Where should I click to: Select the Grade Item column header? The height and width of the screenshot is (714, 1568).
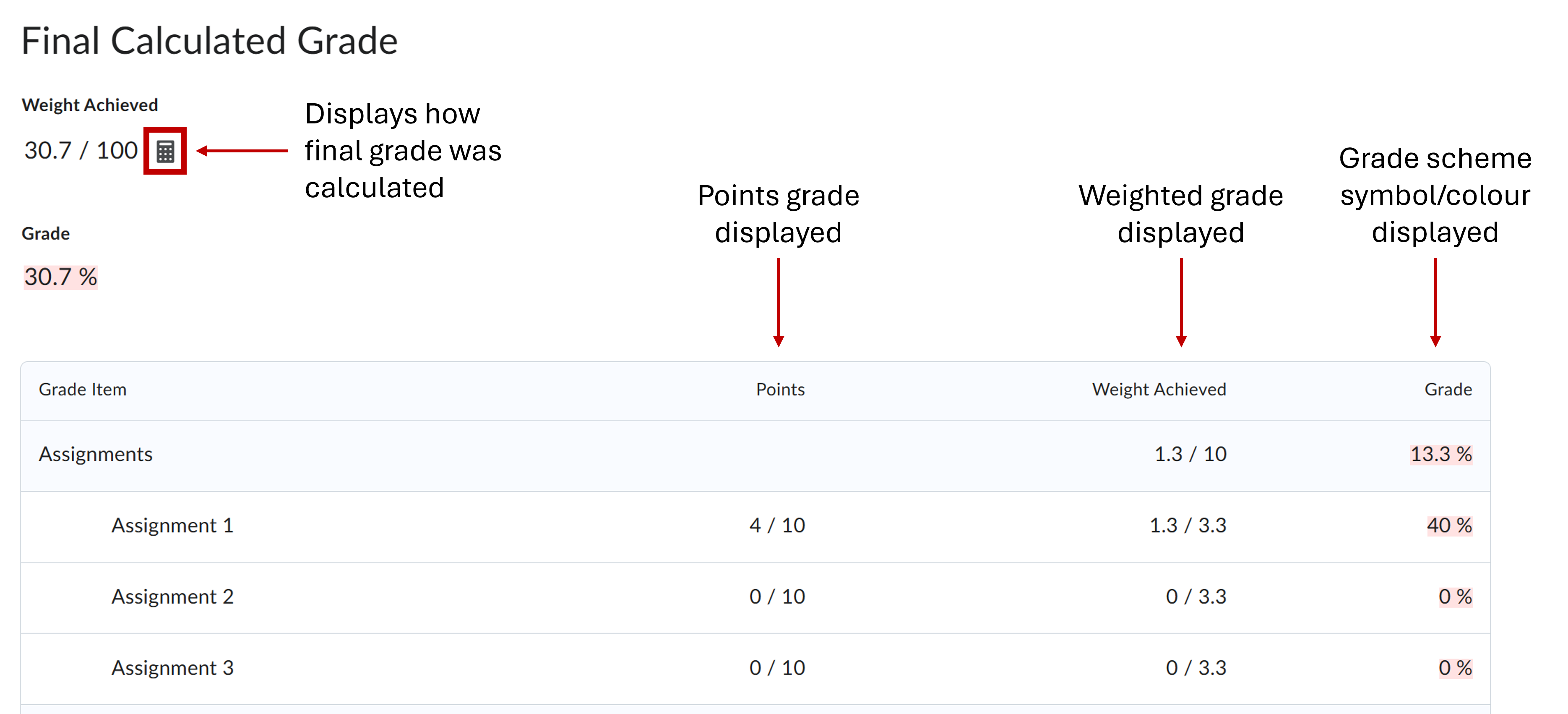pyautogui.click(x=83, y=389)
